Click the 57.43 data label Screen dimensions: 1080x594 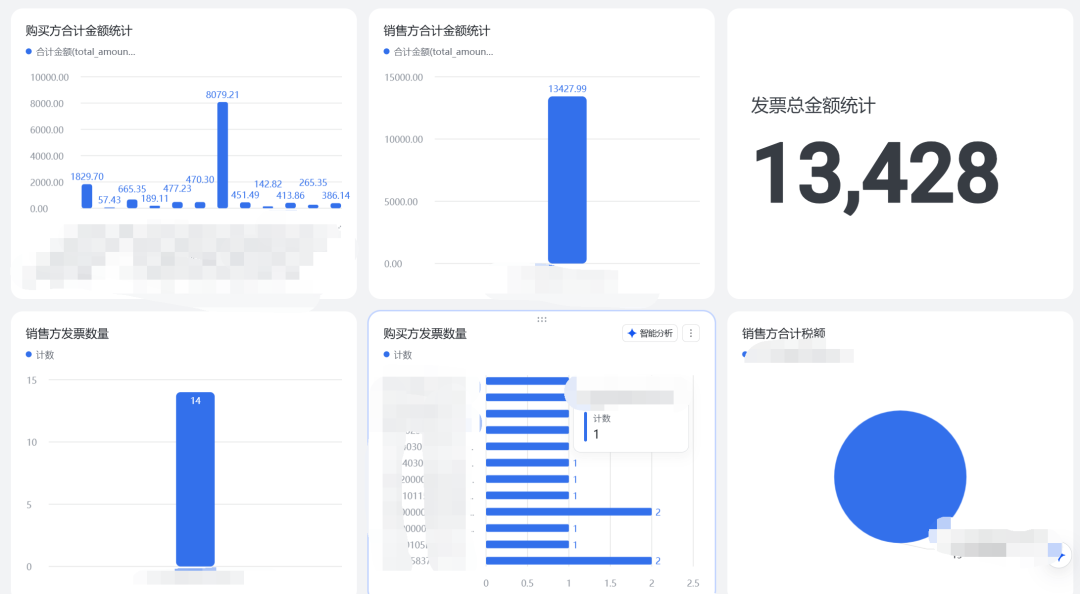[x=110, y=201]
